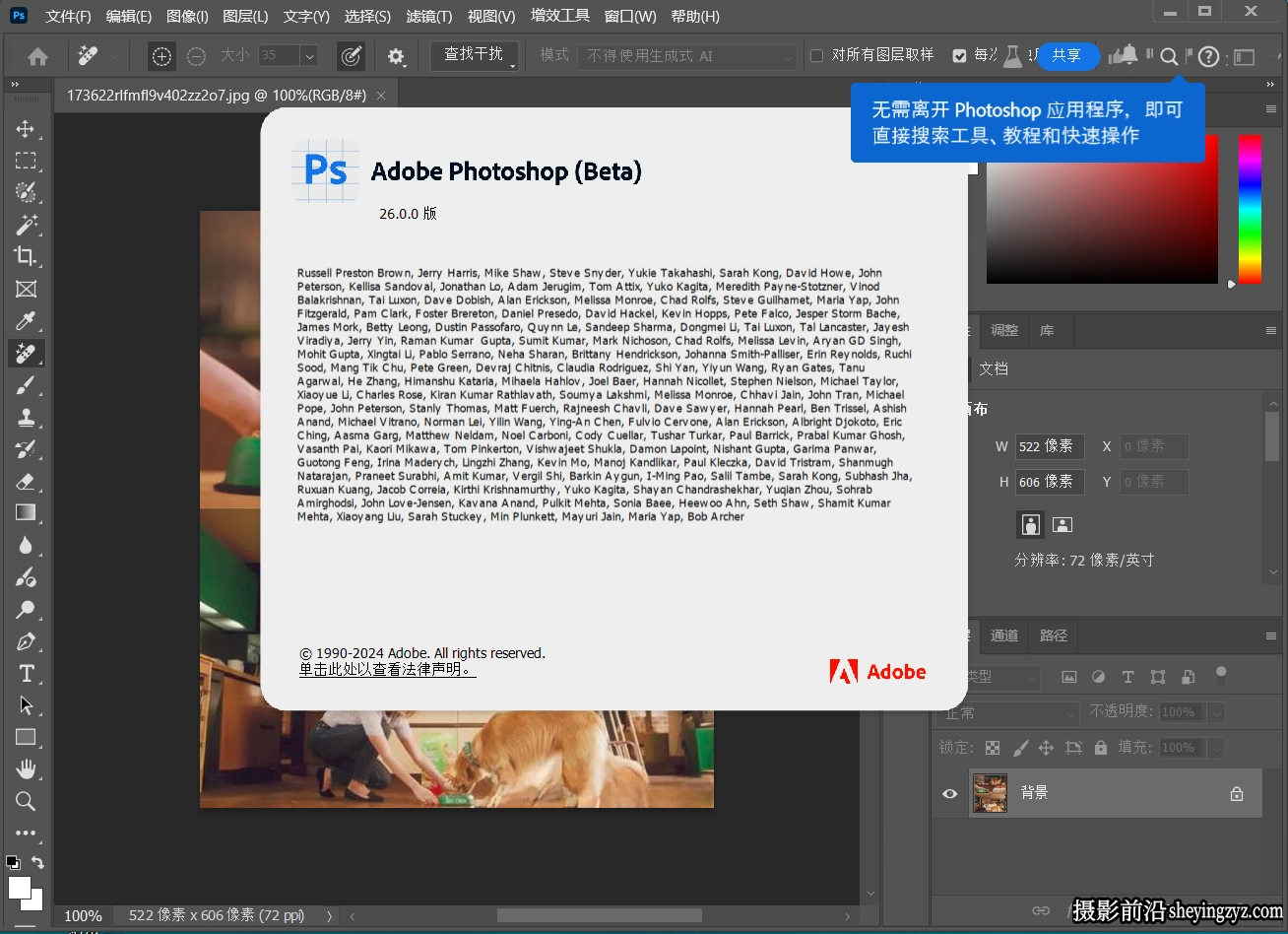Image resolution: width=1288 pixels, height=934 pixels.
Task: Toggle pressure-for-size icon in options bar
Action: [x=351, y=57]
